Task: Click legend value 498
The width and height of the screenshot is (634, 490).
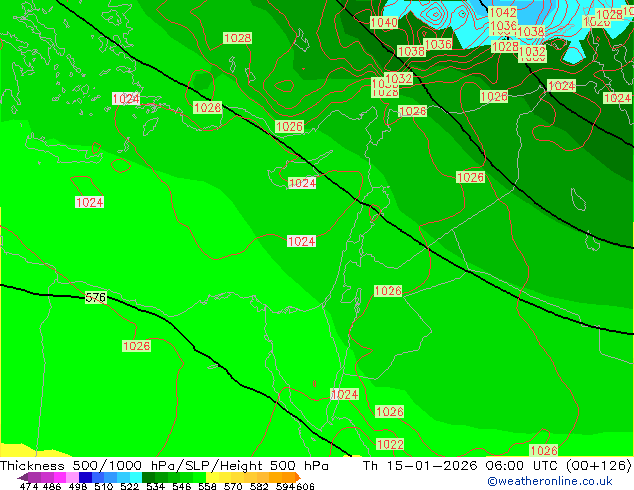Action: (77, 486)
